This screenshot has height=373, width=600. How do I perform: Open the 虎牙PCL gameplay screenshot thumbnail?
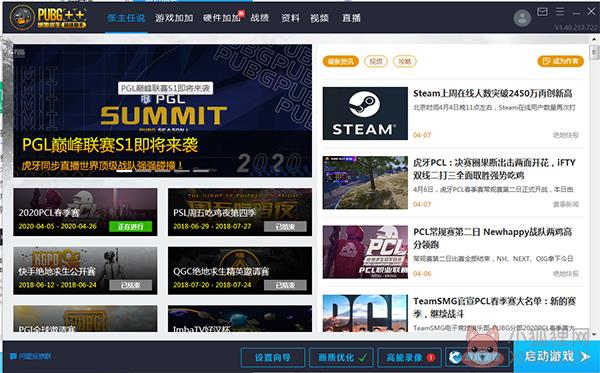[x=365, y=182]
